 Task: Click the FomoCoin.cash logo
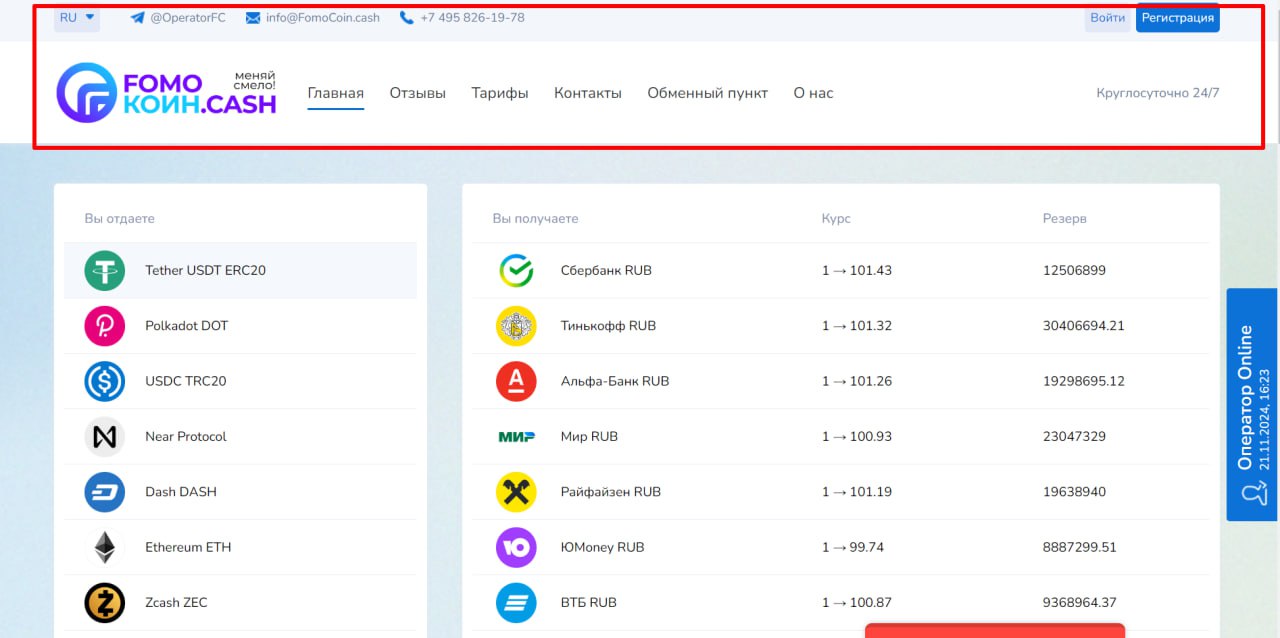click(166, 93)
